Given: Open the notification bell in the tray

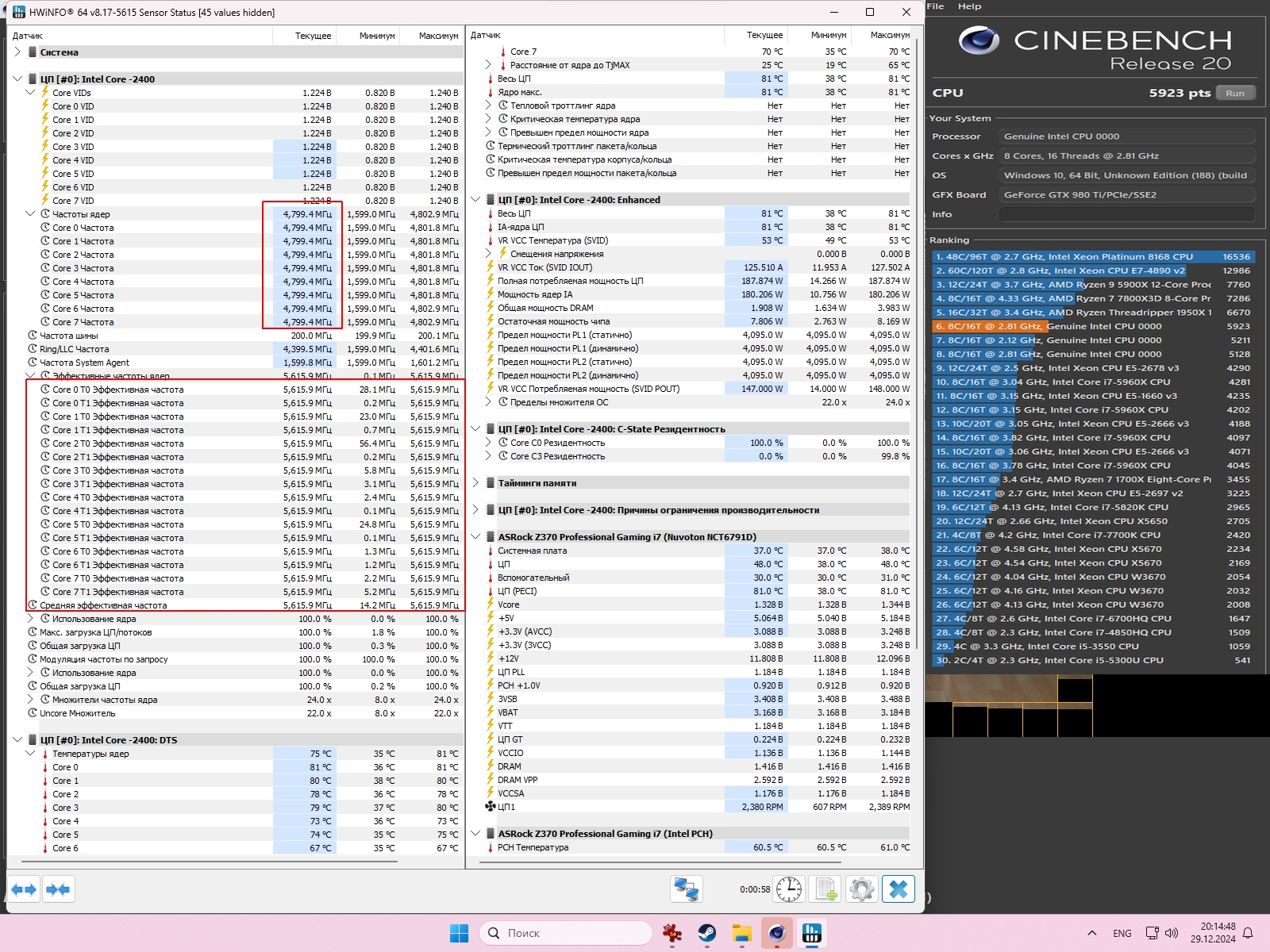Looking at the screenshot, I should pyautogui.click(x=1248, y=934).
